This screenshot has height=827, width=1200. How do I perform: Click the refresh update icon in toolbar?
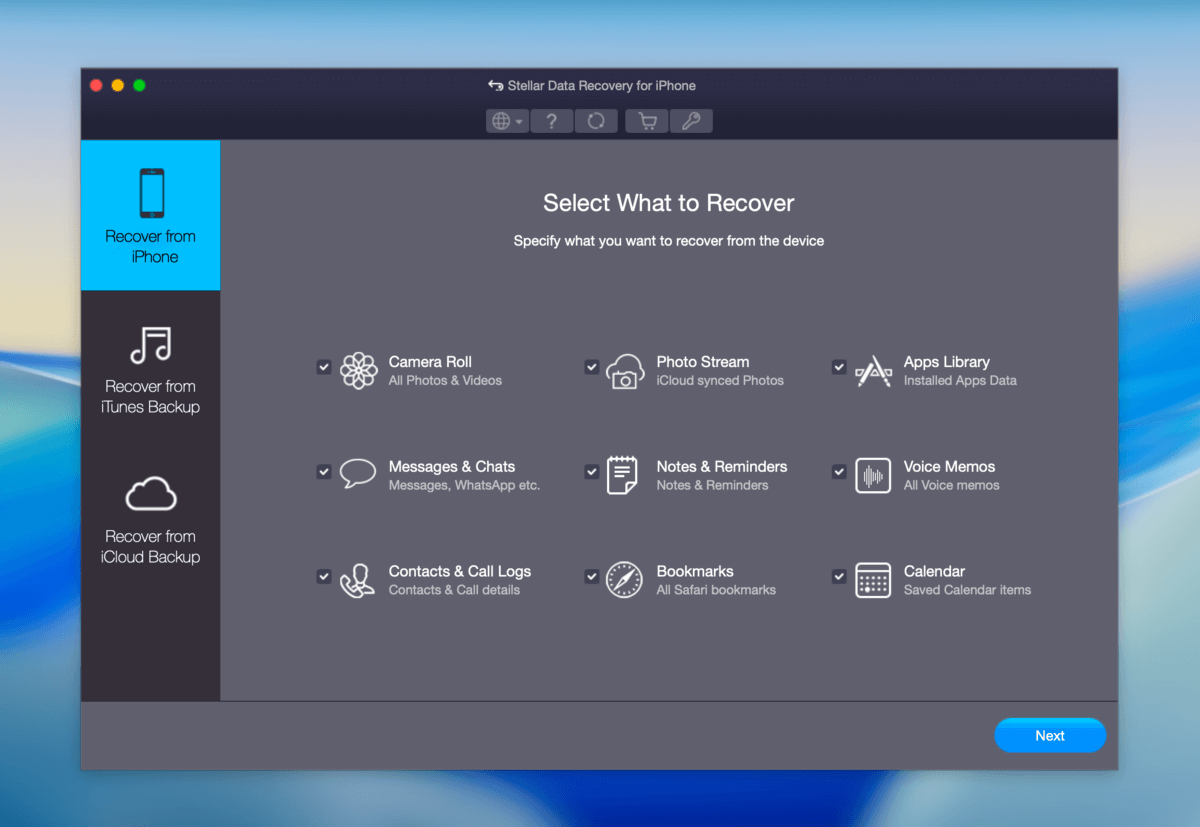[596, 121]
